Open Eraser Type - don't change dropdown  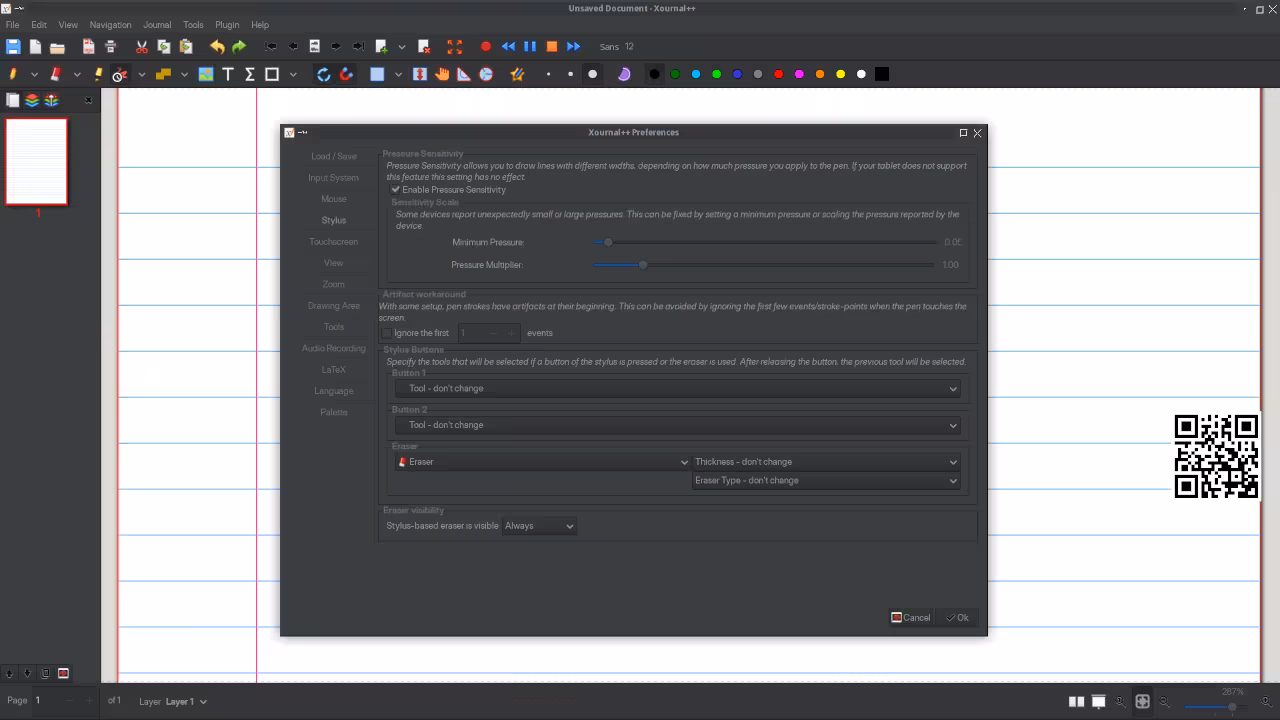pos(826,481)
